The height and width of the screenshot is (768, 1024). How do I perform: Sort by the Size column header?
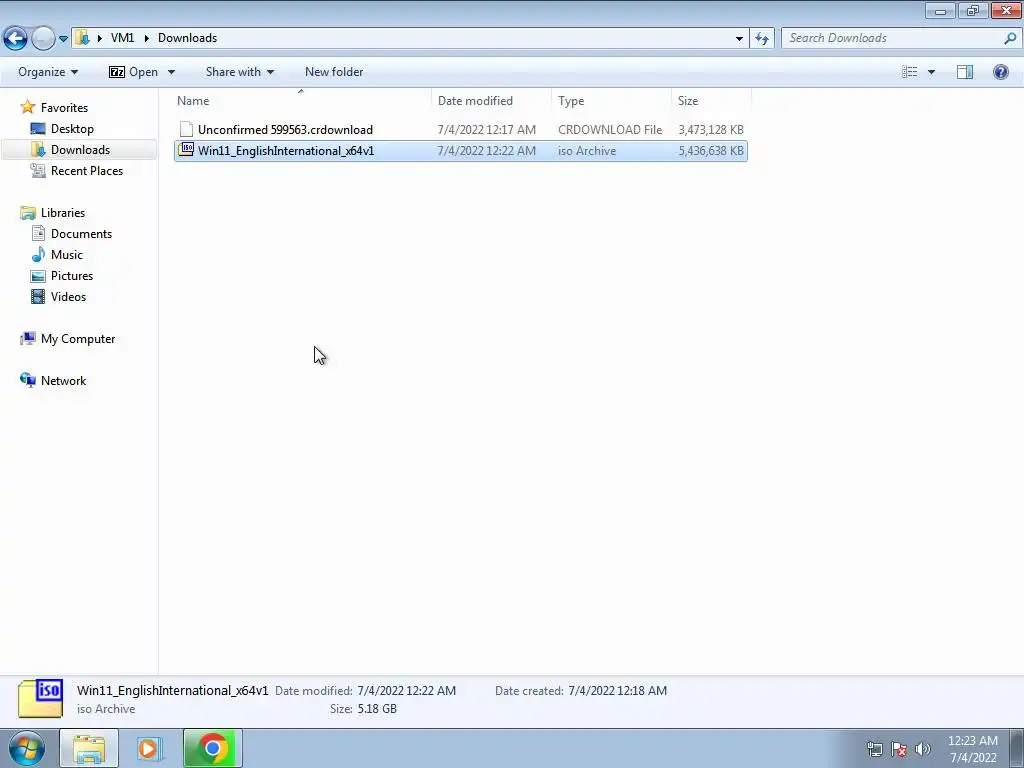pyautogui.click(x=711, y=101)
